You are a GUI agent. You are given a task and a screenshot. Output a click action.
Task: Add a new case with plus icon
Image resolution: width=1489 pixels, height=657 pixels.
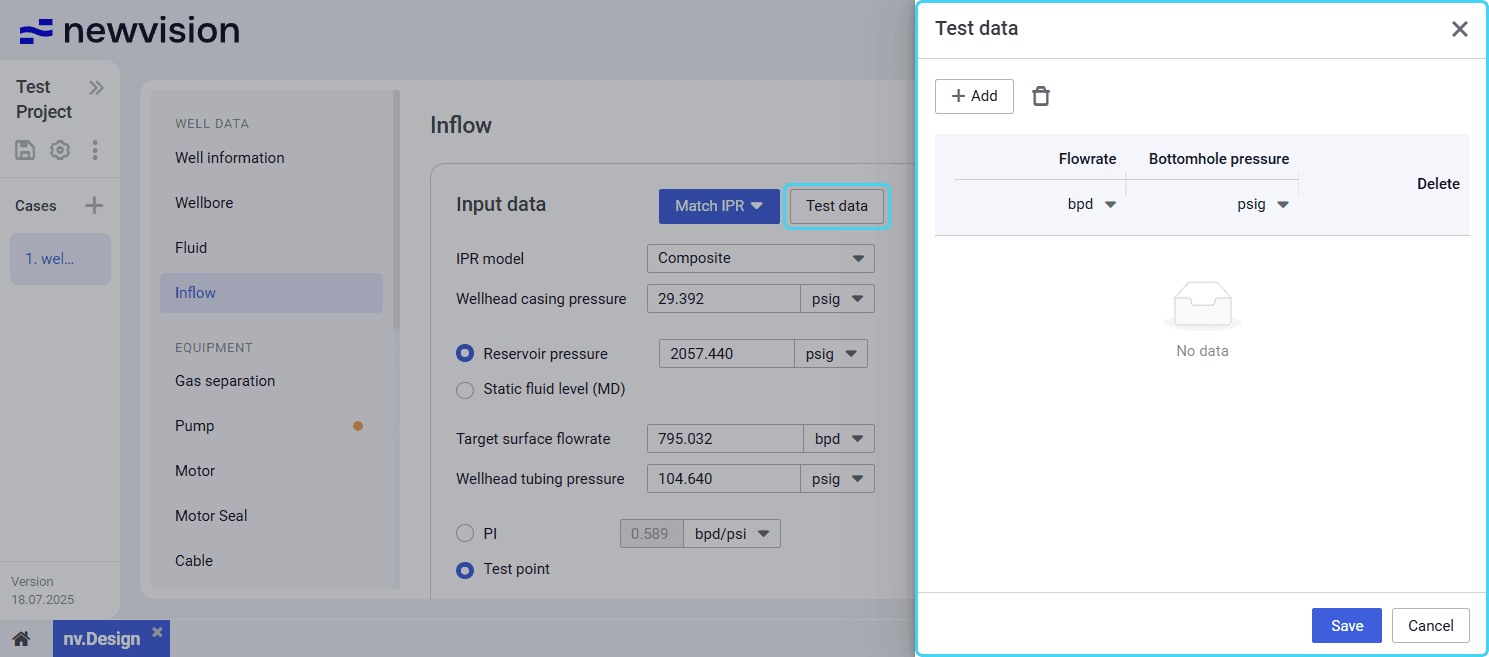tap(94, 206)
